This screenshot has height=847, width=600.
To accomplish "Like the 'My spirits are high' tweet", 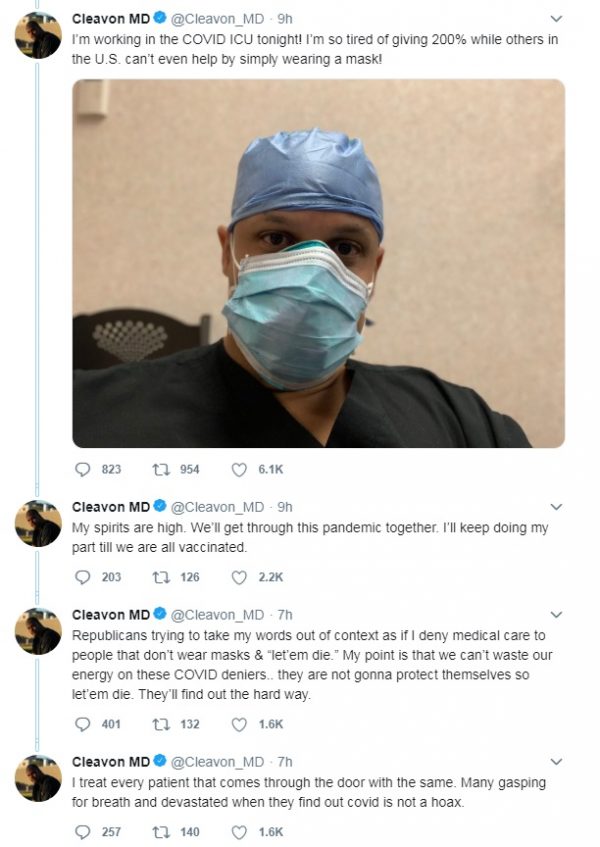I will 239,577.
